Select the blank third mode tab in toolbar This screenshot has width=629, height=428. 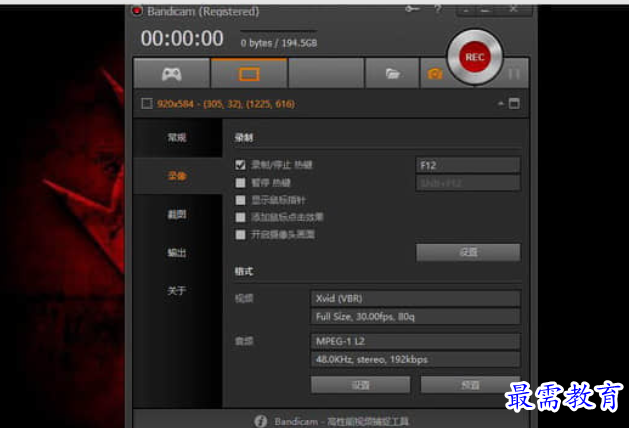coord(326,73)
